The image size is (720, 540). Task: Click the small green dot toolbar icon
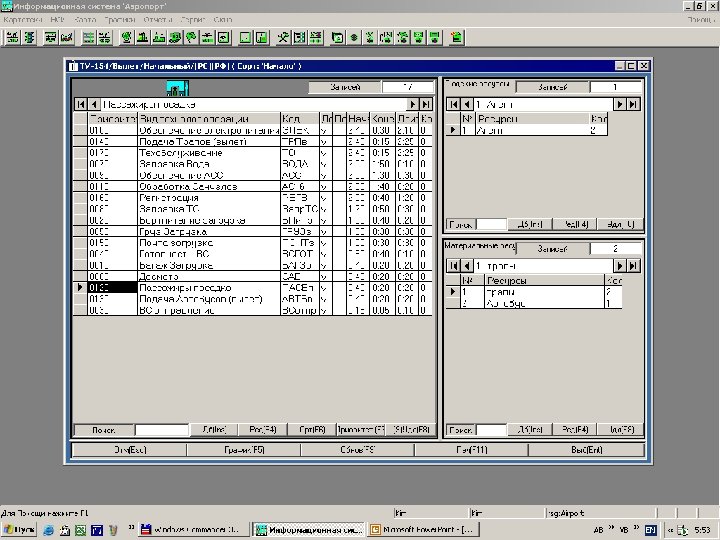tap(354, 37)
